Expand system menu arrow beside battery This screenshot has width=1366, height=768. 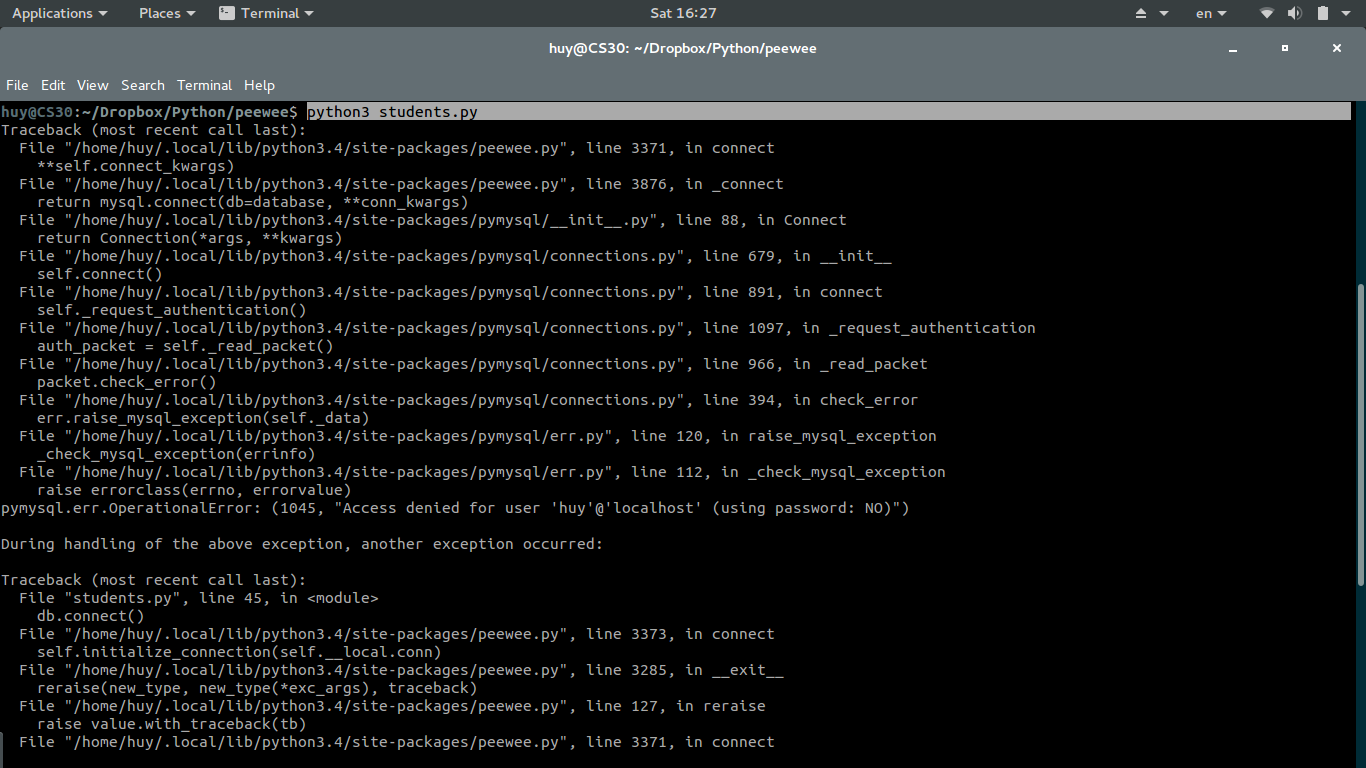pyautogui.click(x=1346, y=13)
